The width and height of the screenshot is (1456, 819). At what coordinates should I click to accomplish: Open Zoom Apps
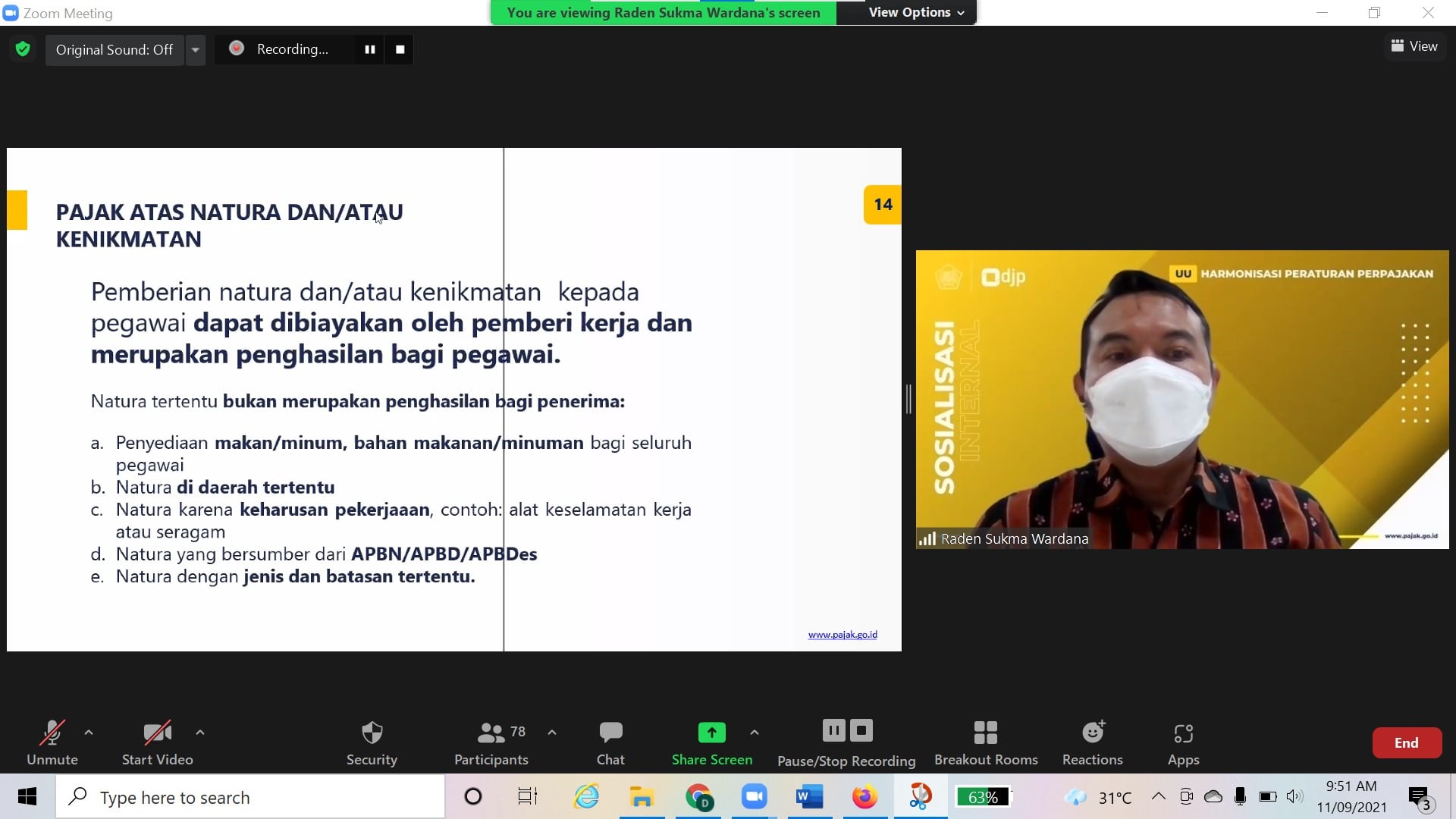[x=1183, y=742]
